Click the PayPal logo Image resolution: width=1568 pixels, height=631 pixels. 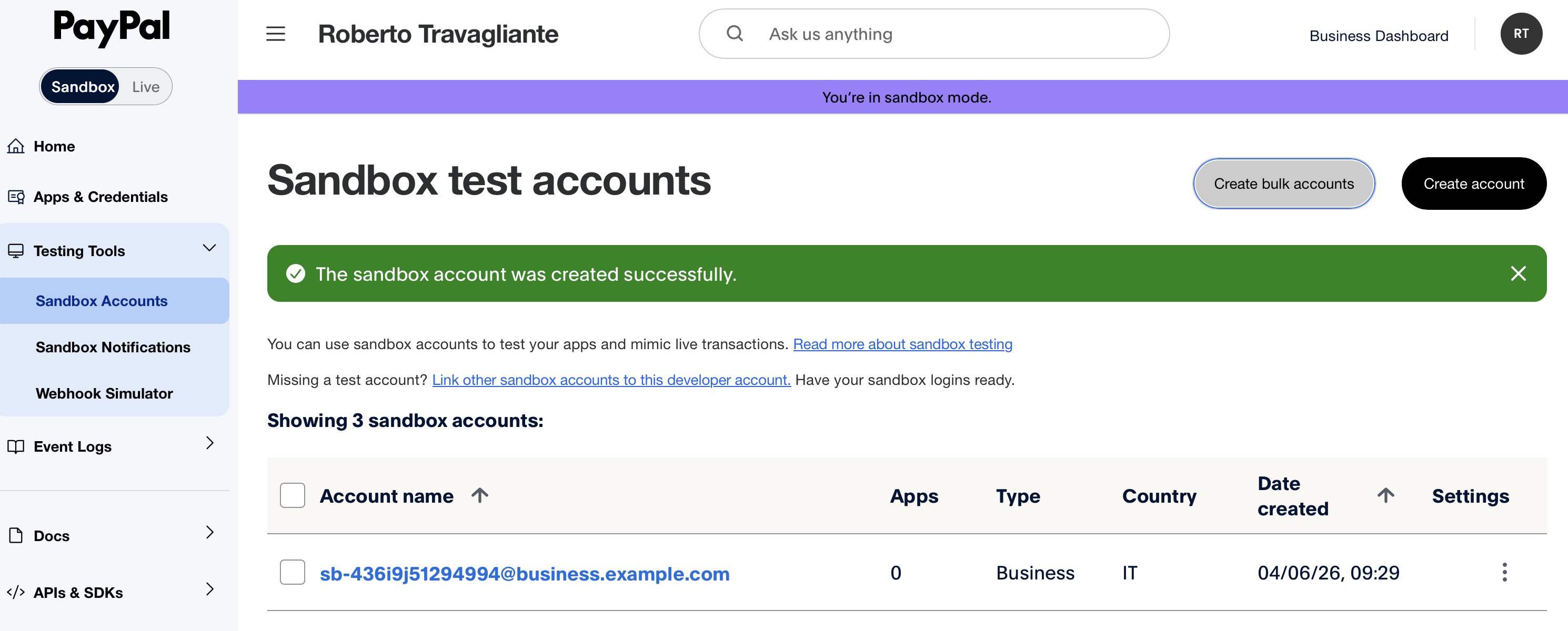(112, 28)
